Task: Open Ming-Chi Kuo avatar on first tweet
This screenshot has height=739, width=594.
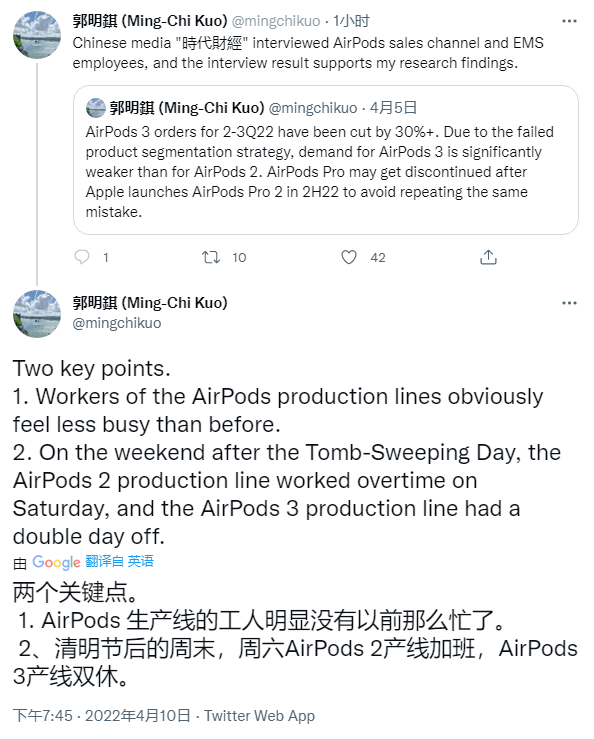Action: coord(37,35)
